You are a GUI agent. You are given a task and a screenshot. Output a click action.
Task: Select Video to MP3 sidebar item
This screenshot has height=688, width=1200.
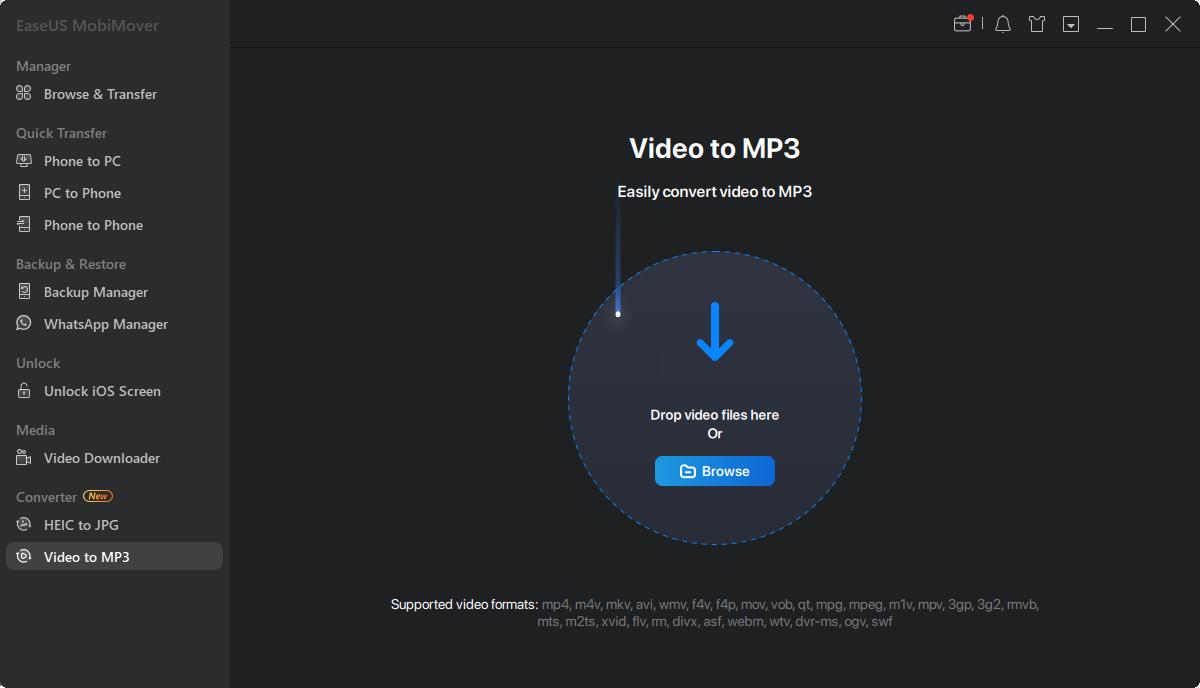114,557
